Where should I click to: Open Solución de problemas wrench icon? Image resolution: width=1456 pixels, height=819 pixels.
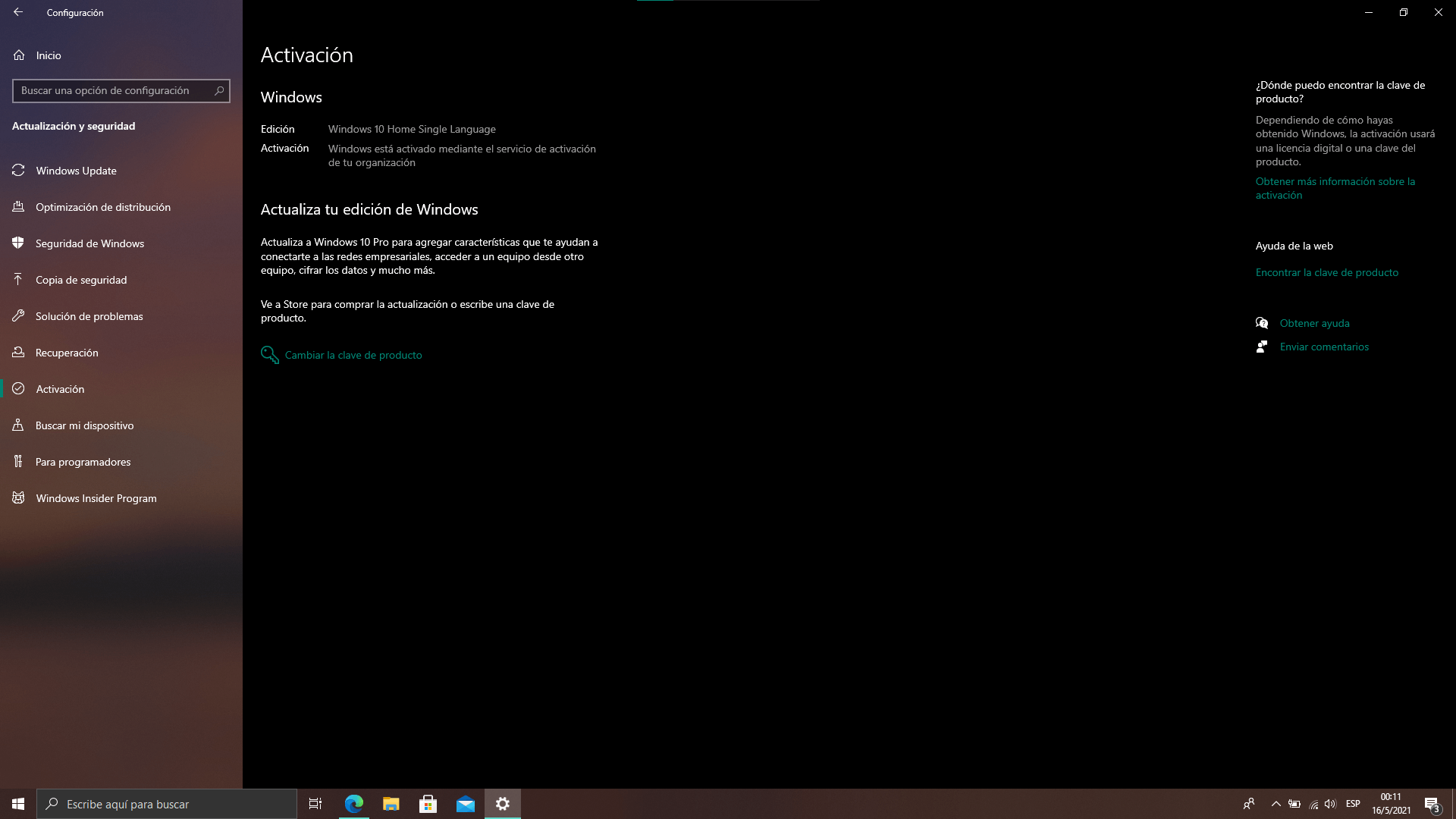click(x=18, y=316)
